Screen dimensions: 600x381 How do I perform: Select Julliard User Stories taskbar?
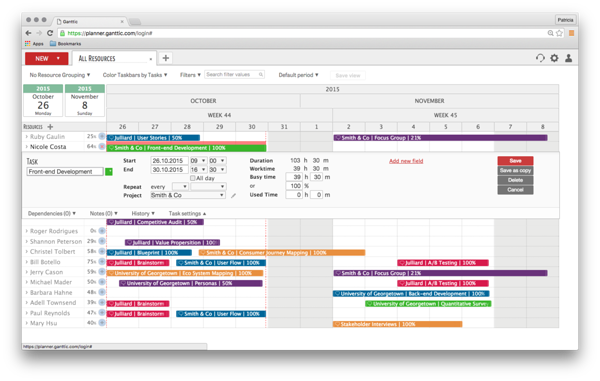pos(153,138)
